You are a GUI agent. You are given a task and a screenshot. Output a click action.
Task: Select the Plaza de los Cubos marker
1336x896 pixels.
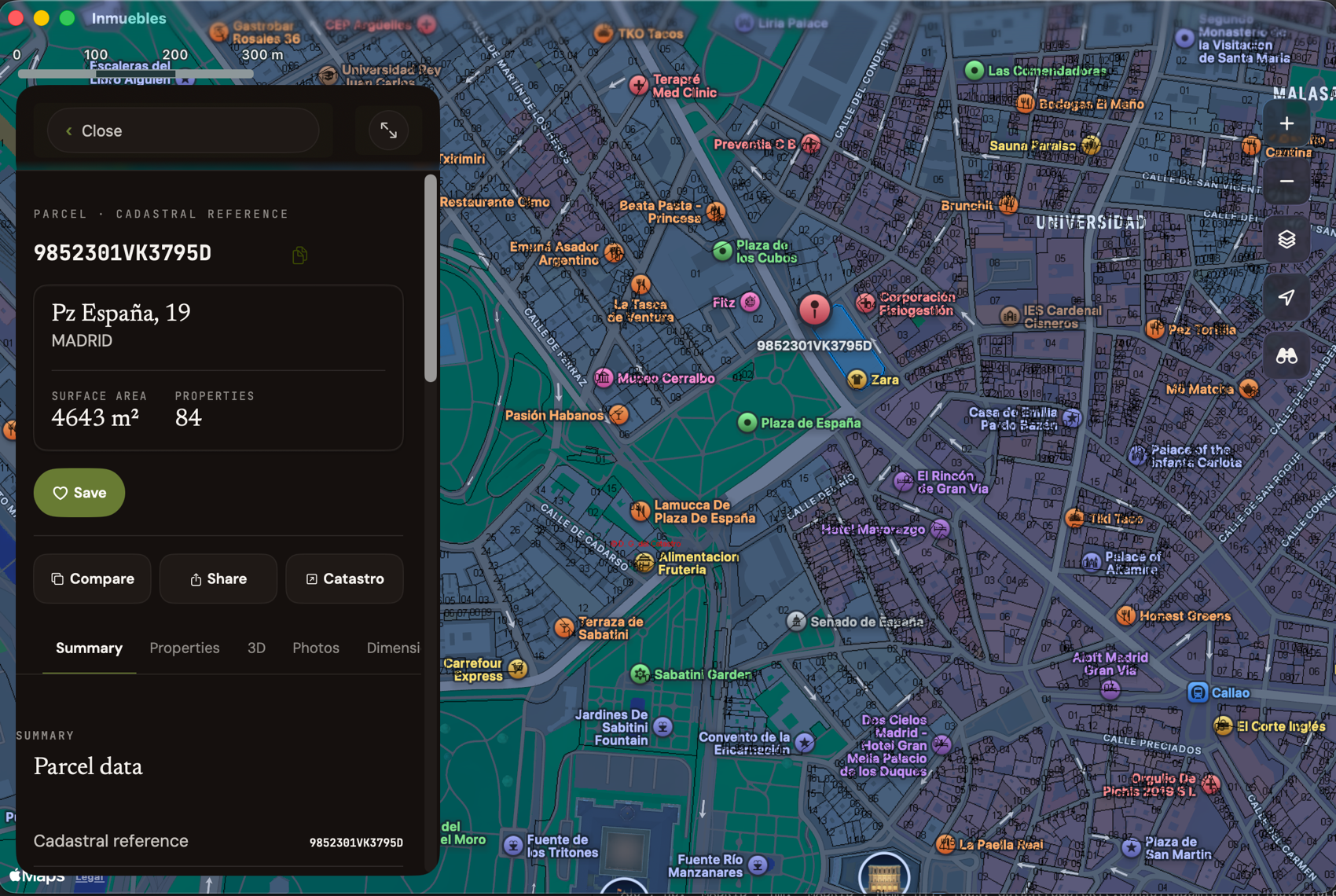tap(722, 251)
